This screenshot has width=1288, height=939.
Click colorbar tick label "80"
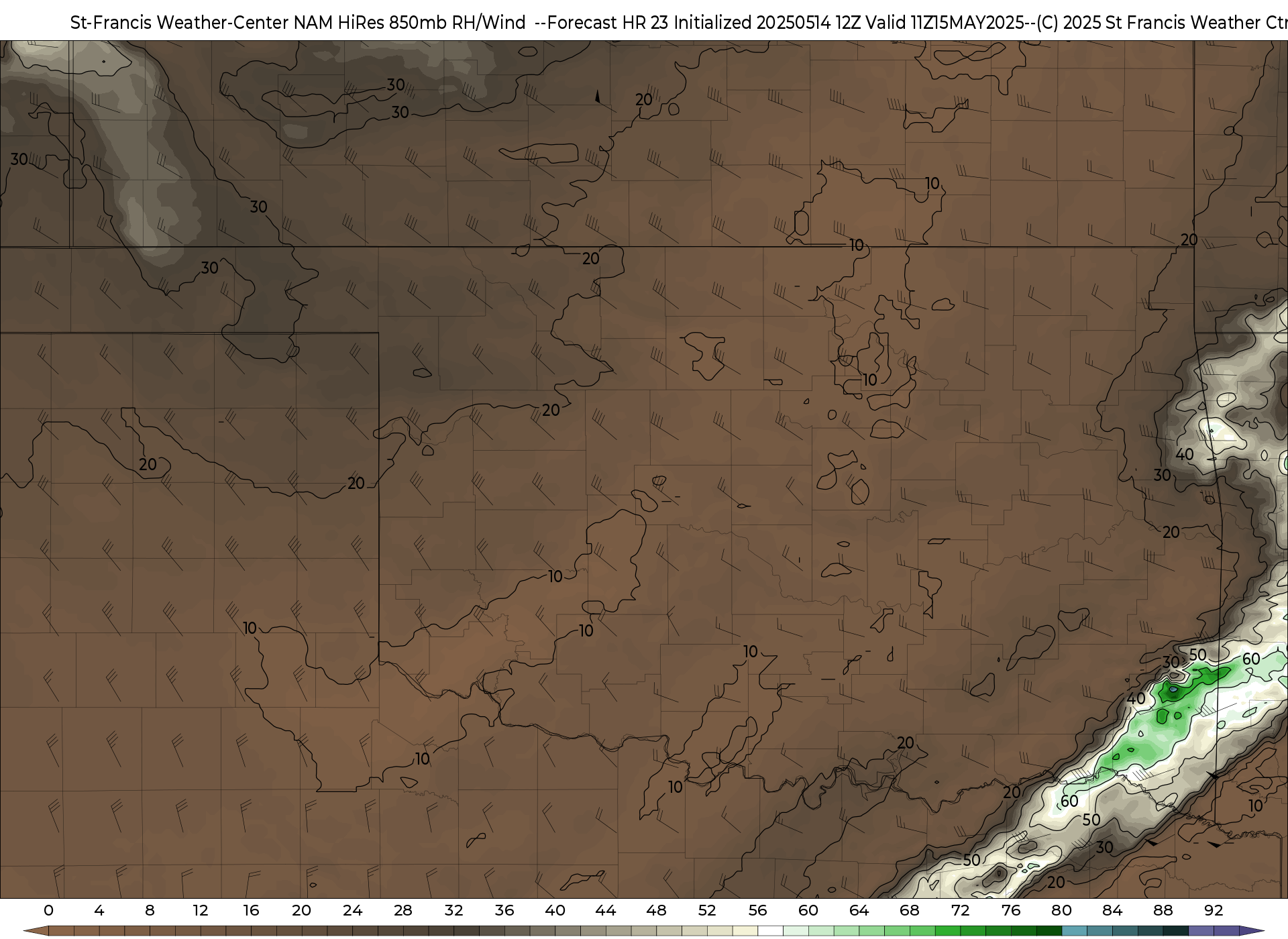[x=1062, y=911]
